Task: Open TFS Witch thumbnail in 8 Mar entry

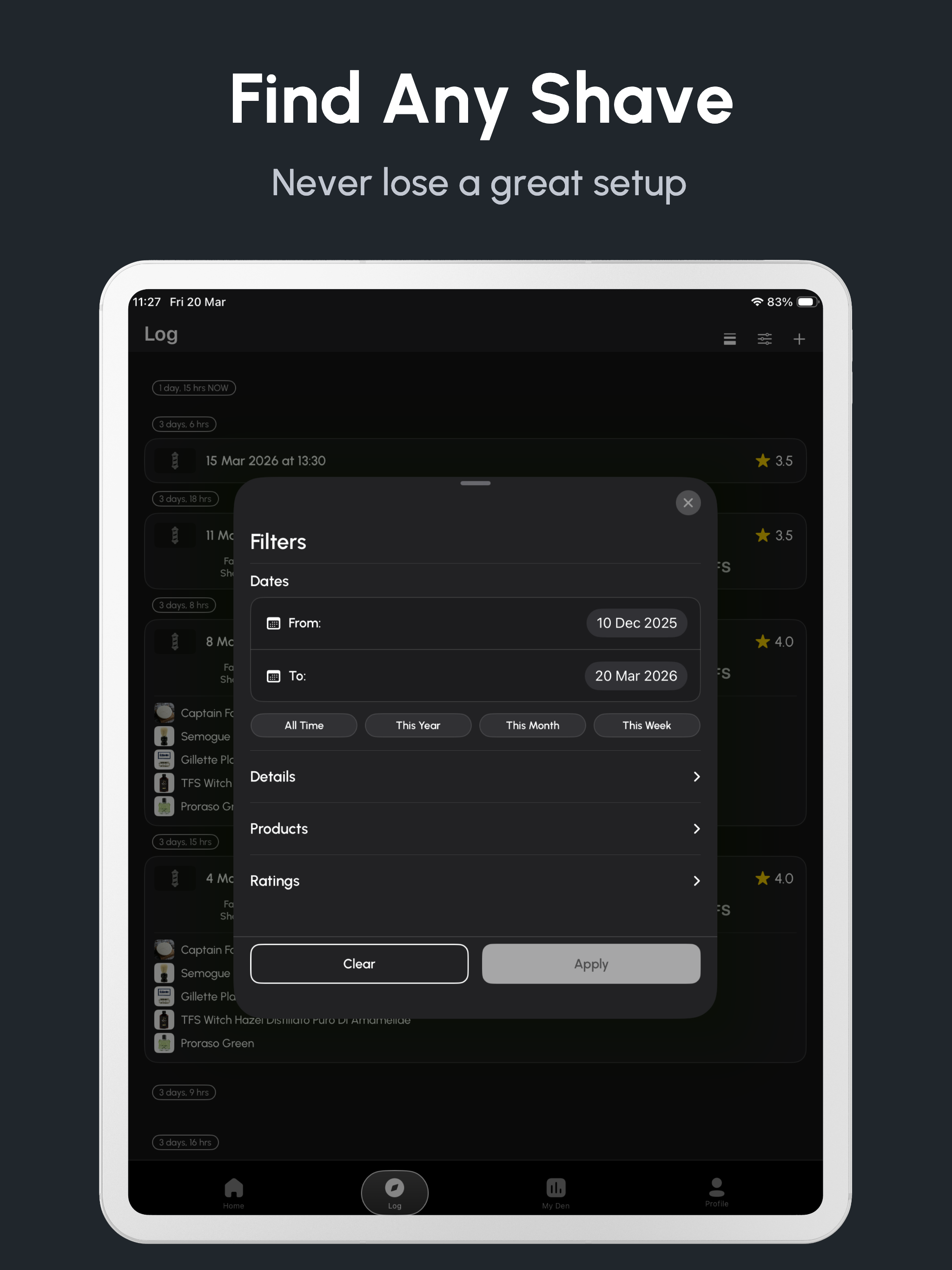Action: pyautogui.click(x=164, y=783)
